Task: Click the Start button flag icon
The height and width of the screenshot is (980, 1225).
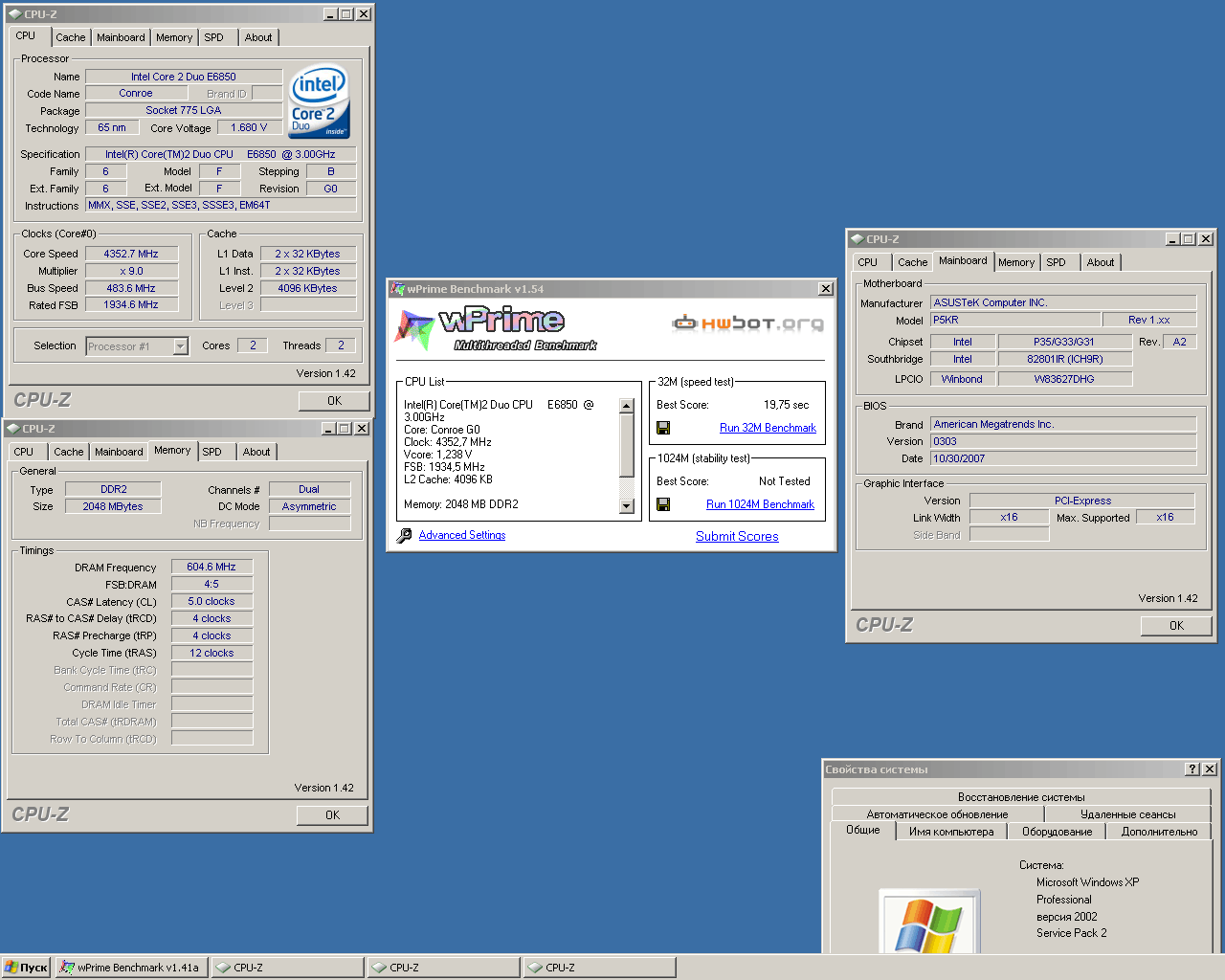Action: coord(11,968)
